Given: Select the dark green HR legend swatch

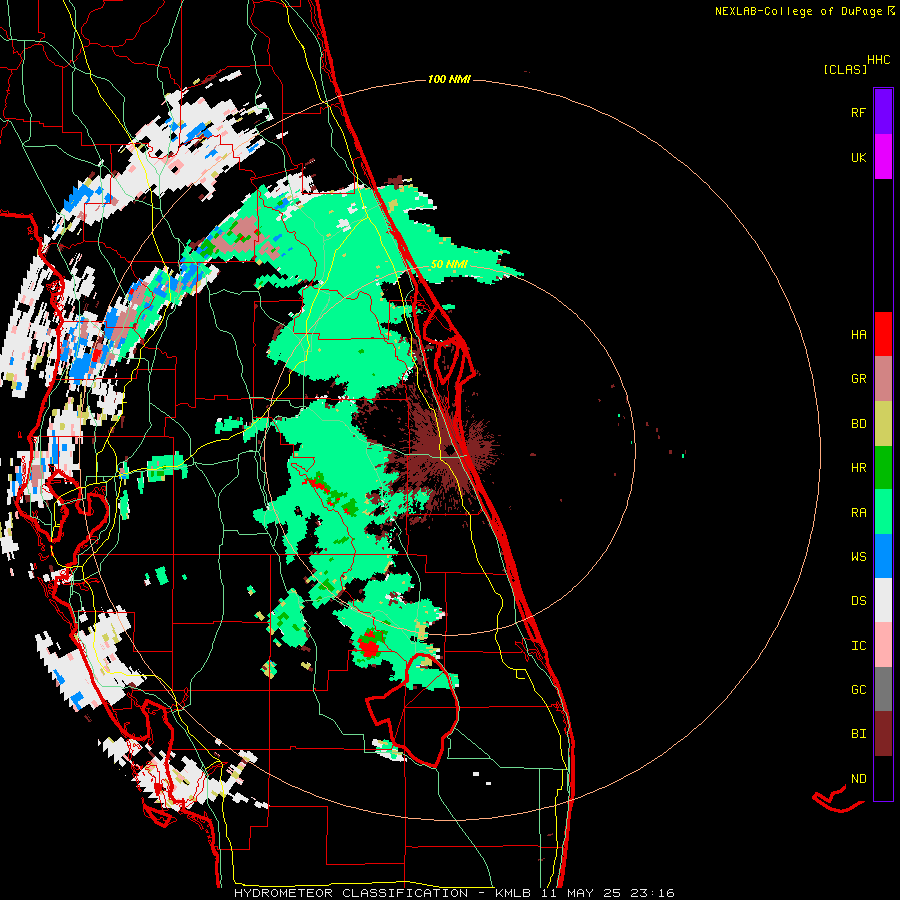Looking at the screenshot, I should (883, 468).
